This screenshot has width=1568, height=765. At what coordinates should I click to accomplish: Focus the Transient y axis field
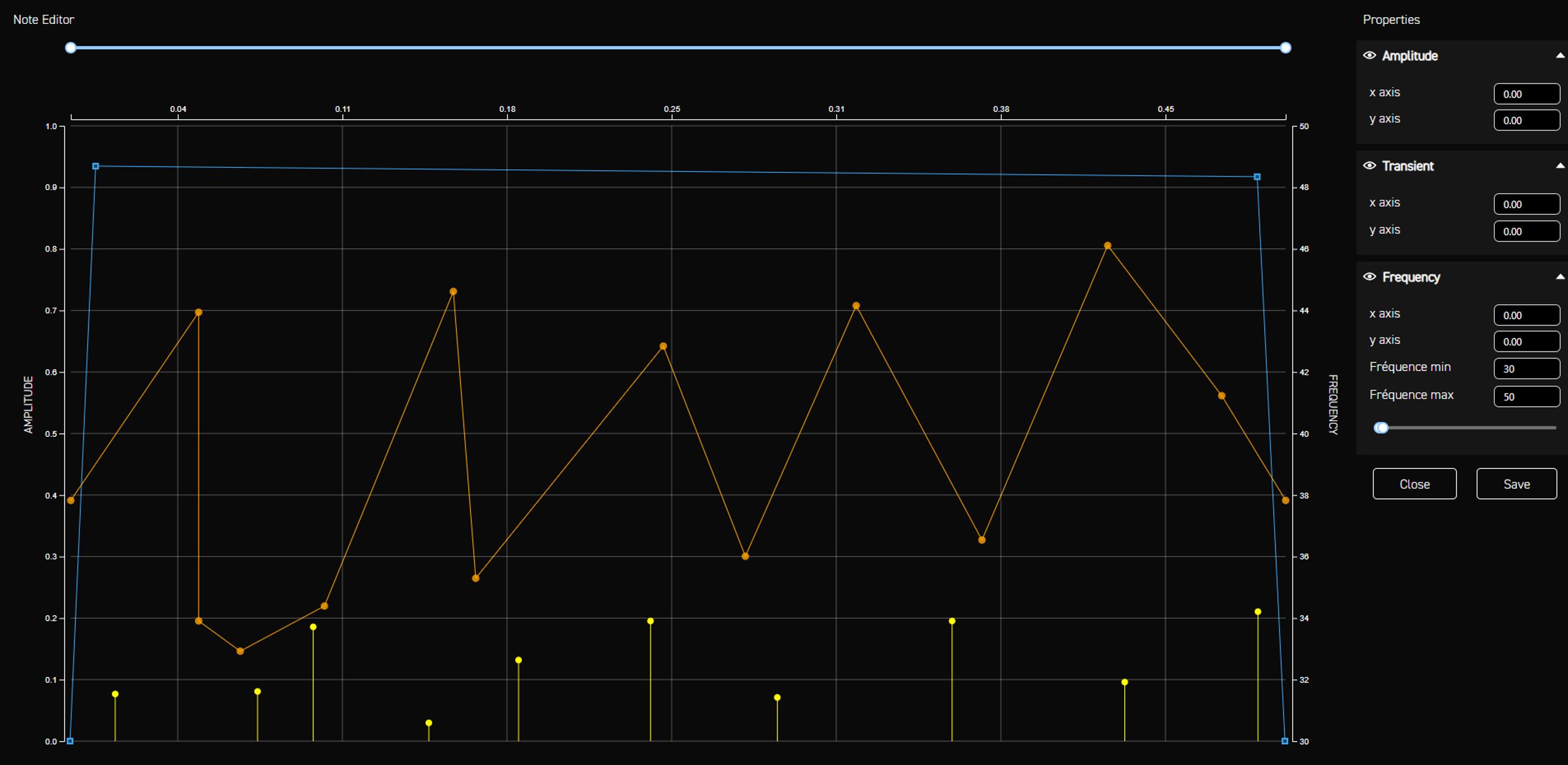[1526, 231]
